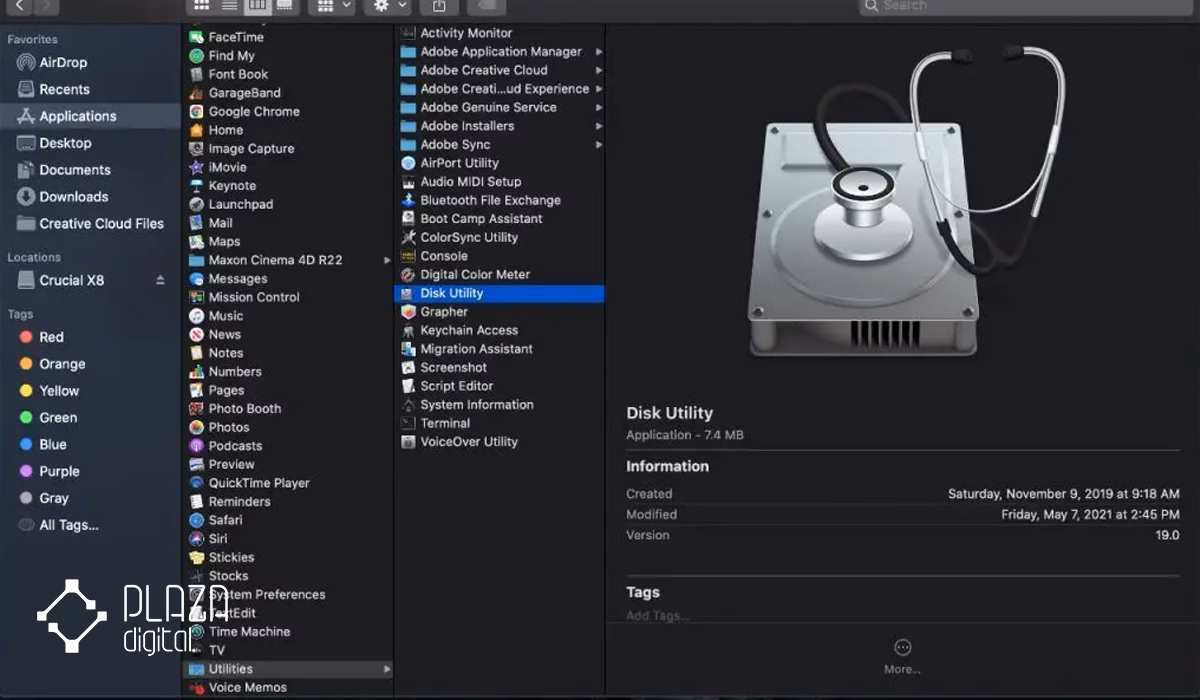Select Voice Memos in Applications list

[247, 688]
